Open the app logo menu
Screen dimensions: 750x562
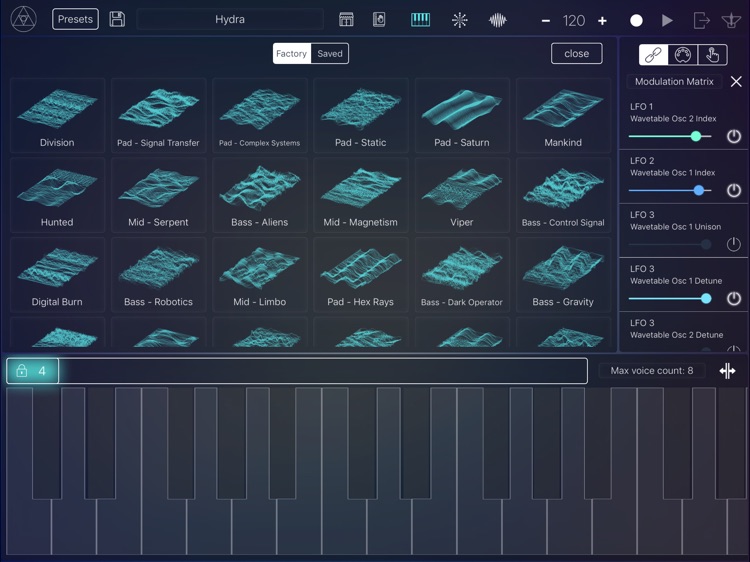coord(23,20)
